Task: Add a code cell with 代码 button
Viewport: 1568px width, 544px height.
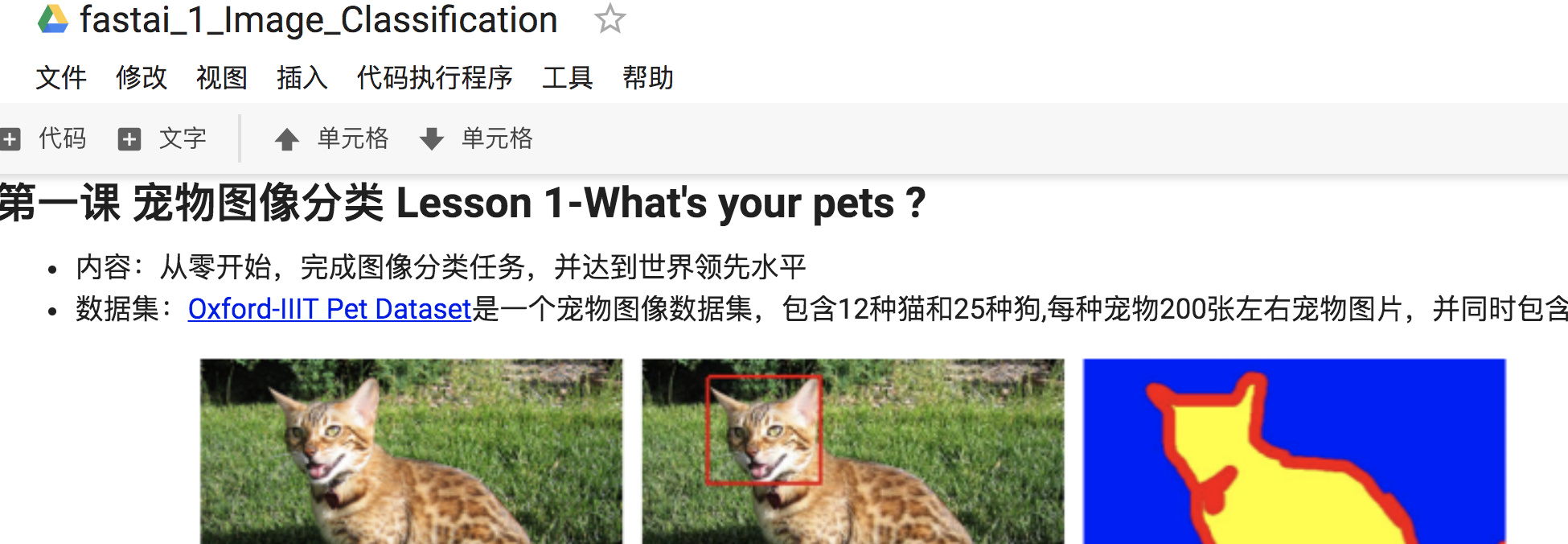Action: click(44, 138)
